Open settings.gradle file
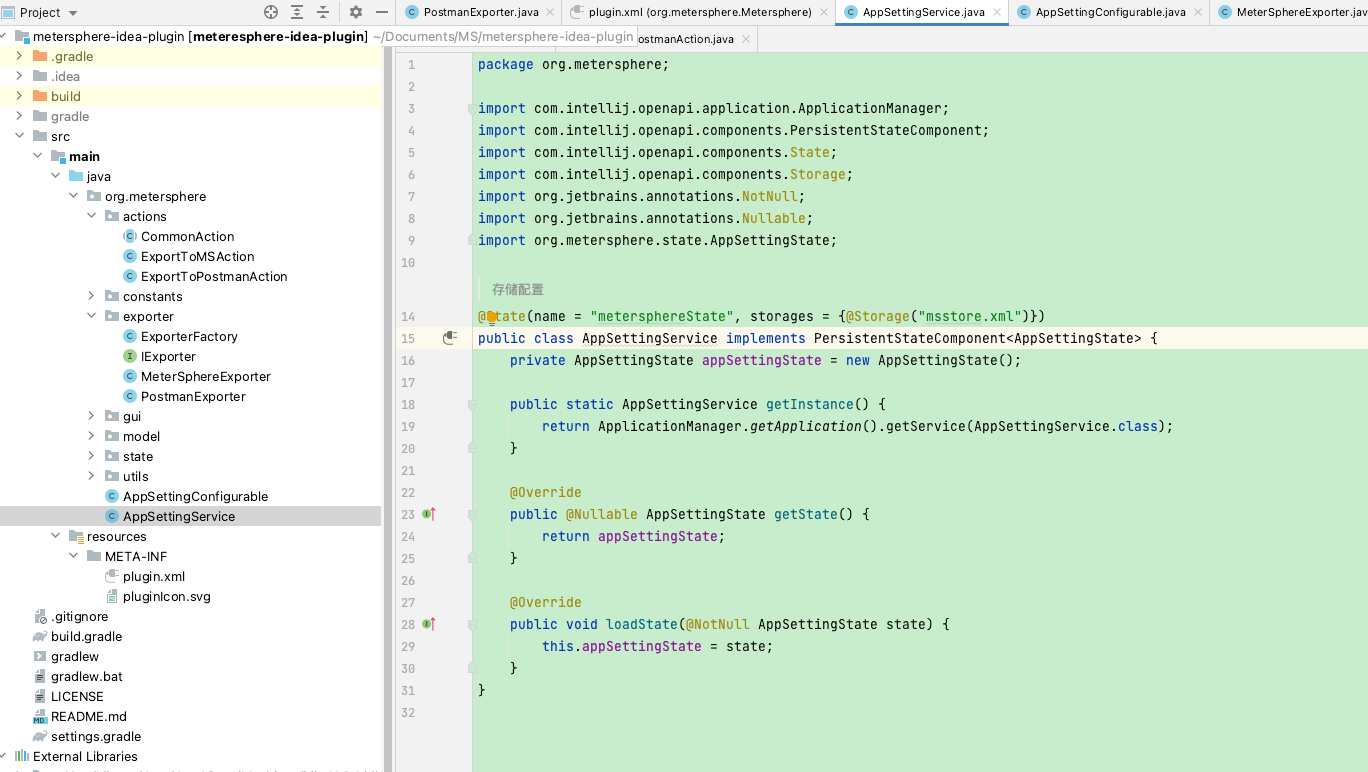 point(96,736)
